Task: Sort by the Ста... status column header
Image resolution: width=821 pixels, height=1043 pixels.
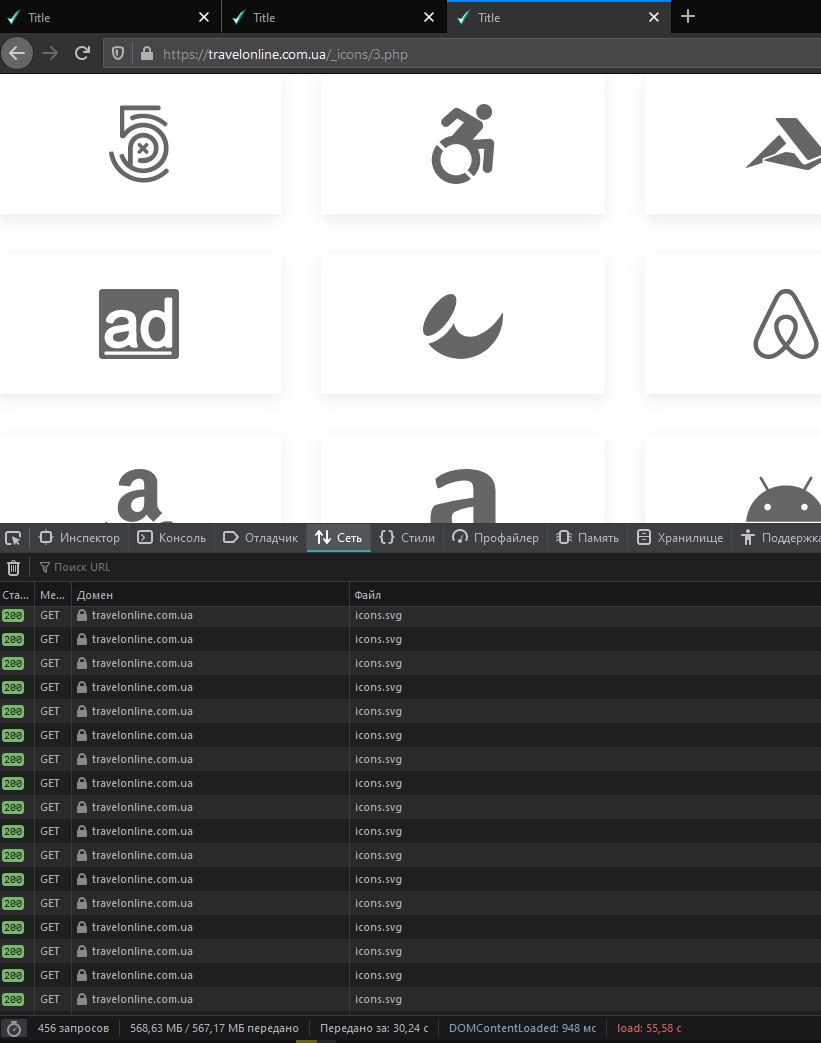Action: [16, 595]
